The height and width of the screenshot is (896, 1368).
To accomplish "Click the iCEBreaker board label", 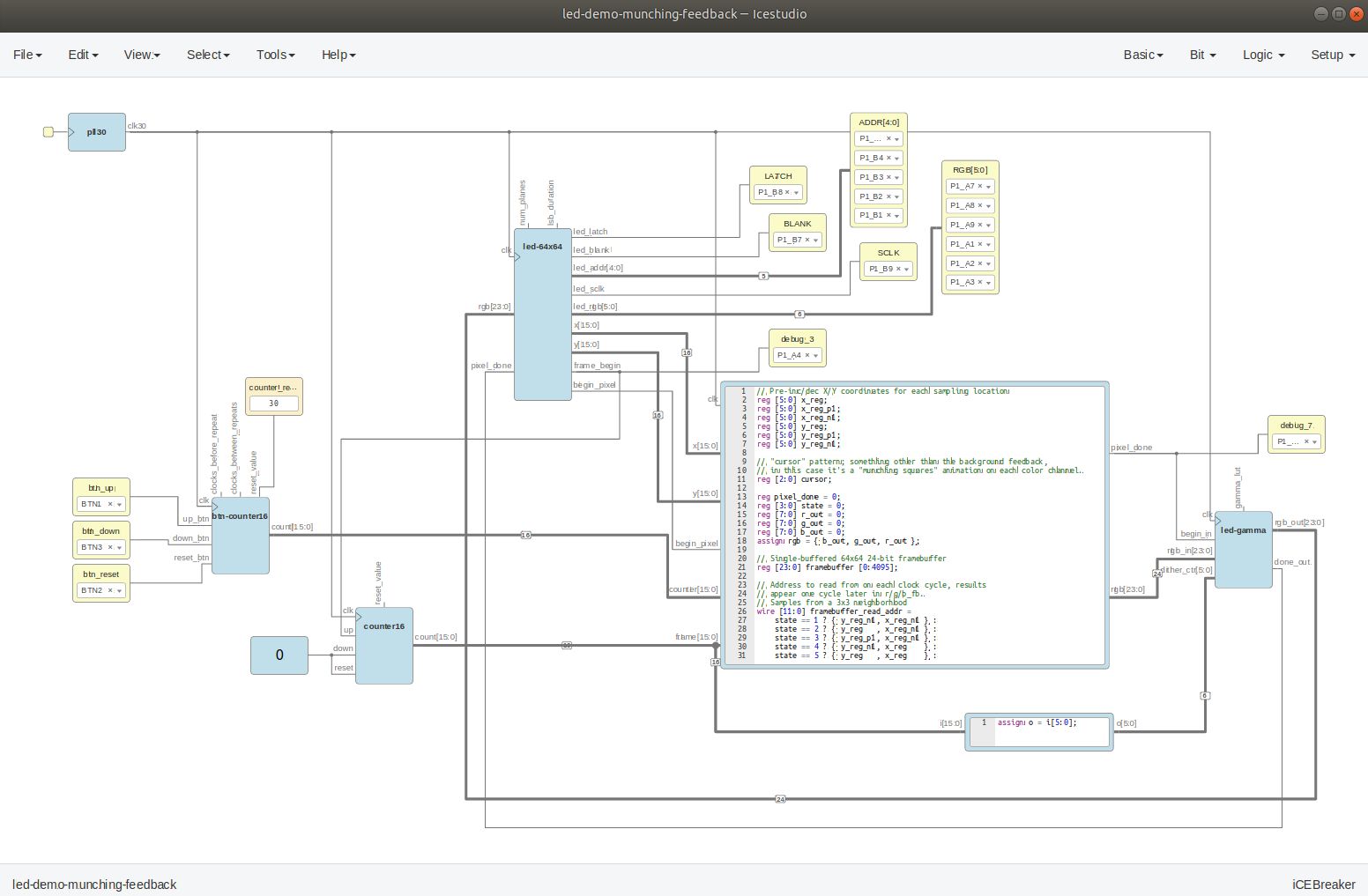I will 1323,885.
